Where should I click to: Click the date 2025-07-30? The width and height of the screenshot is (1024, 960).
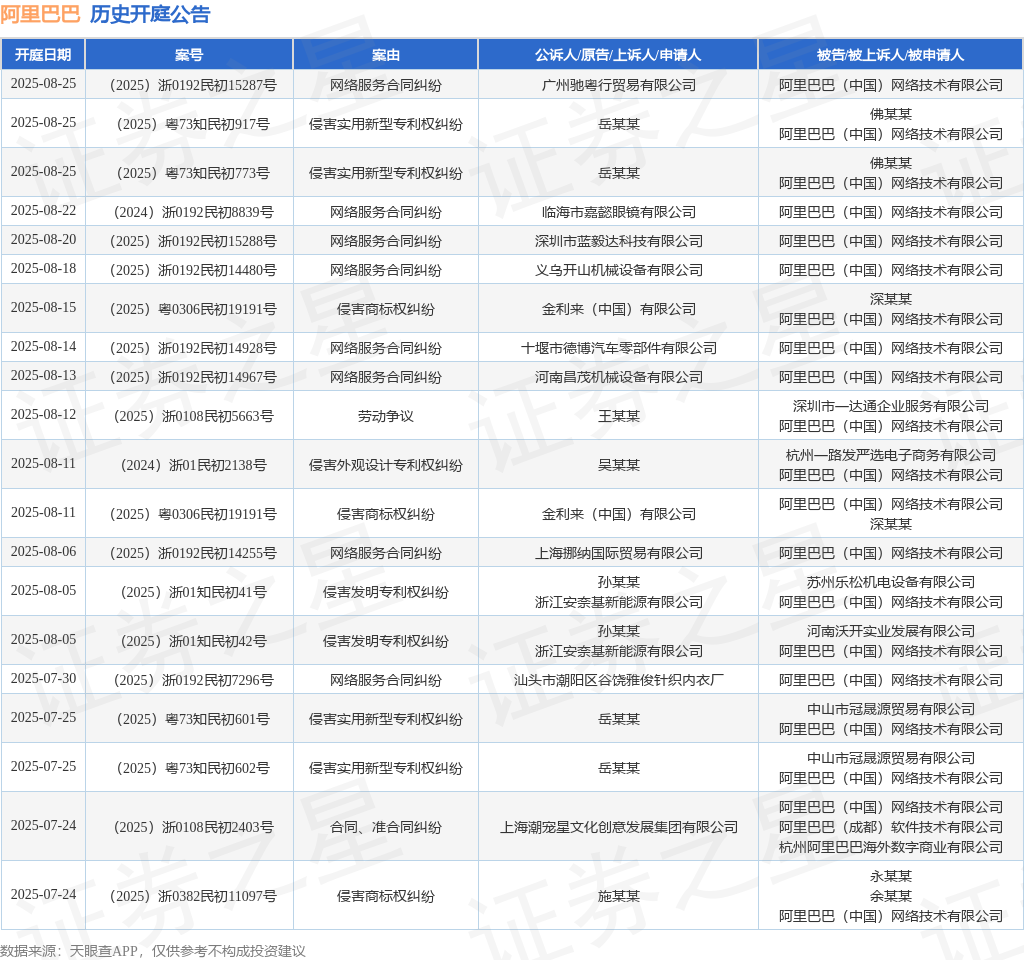pos(43,678)
